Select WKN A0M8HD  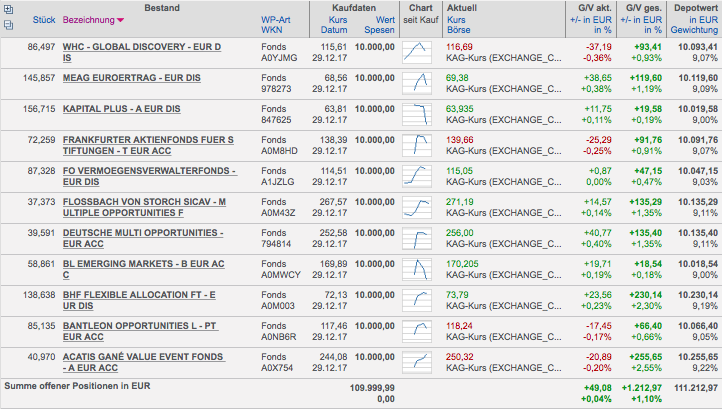(x=279, y=151)
